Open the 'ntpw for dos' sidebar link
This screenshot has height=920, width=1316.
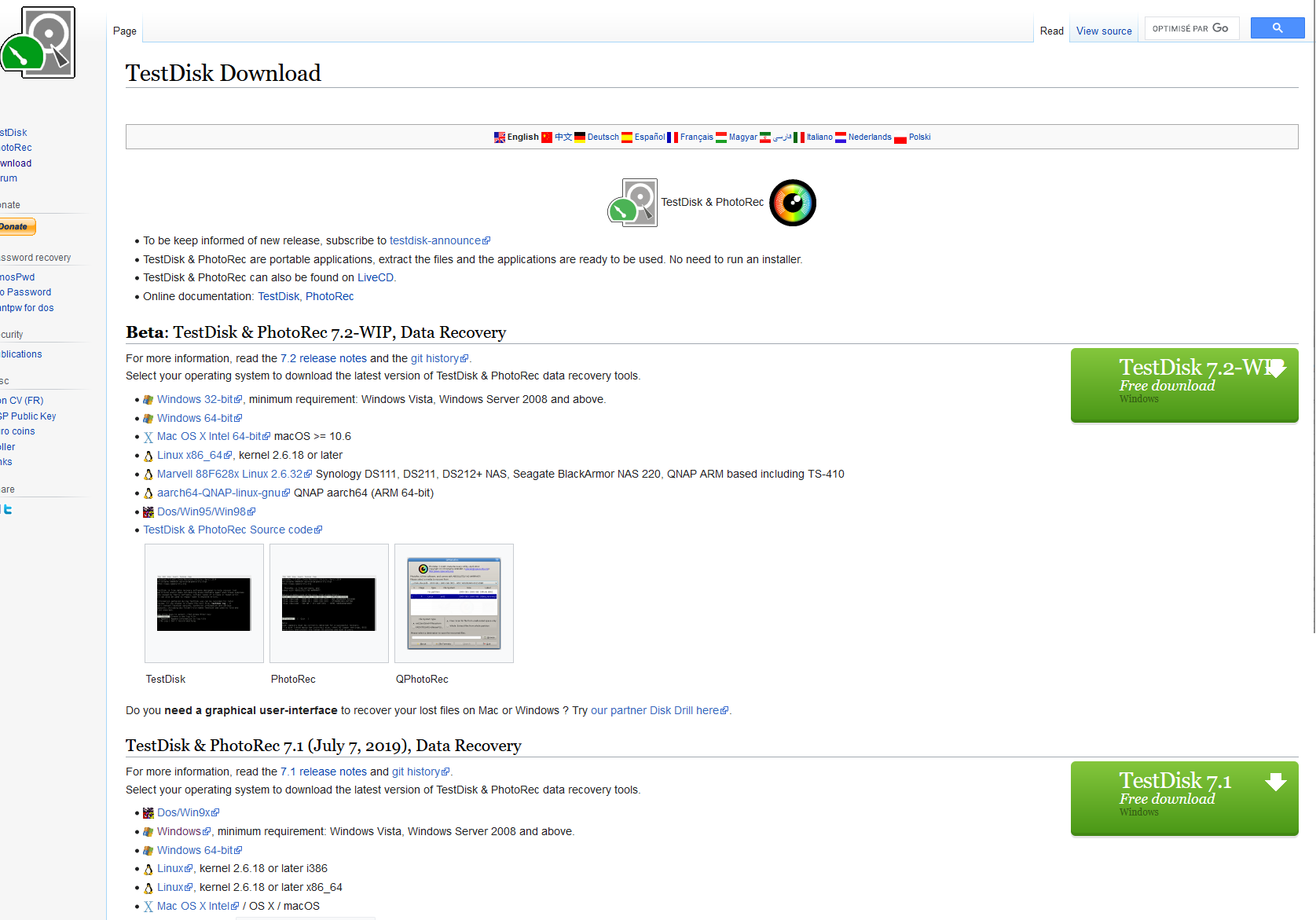coord(27,308)
